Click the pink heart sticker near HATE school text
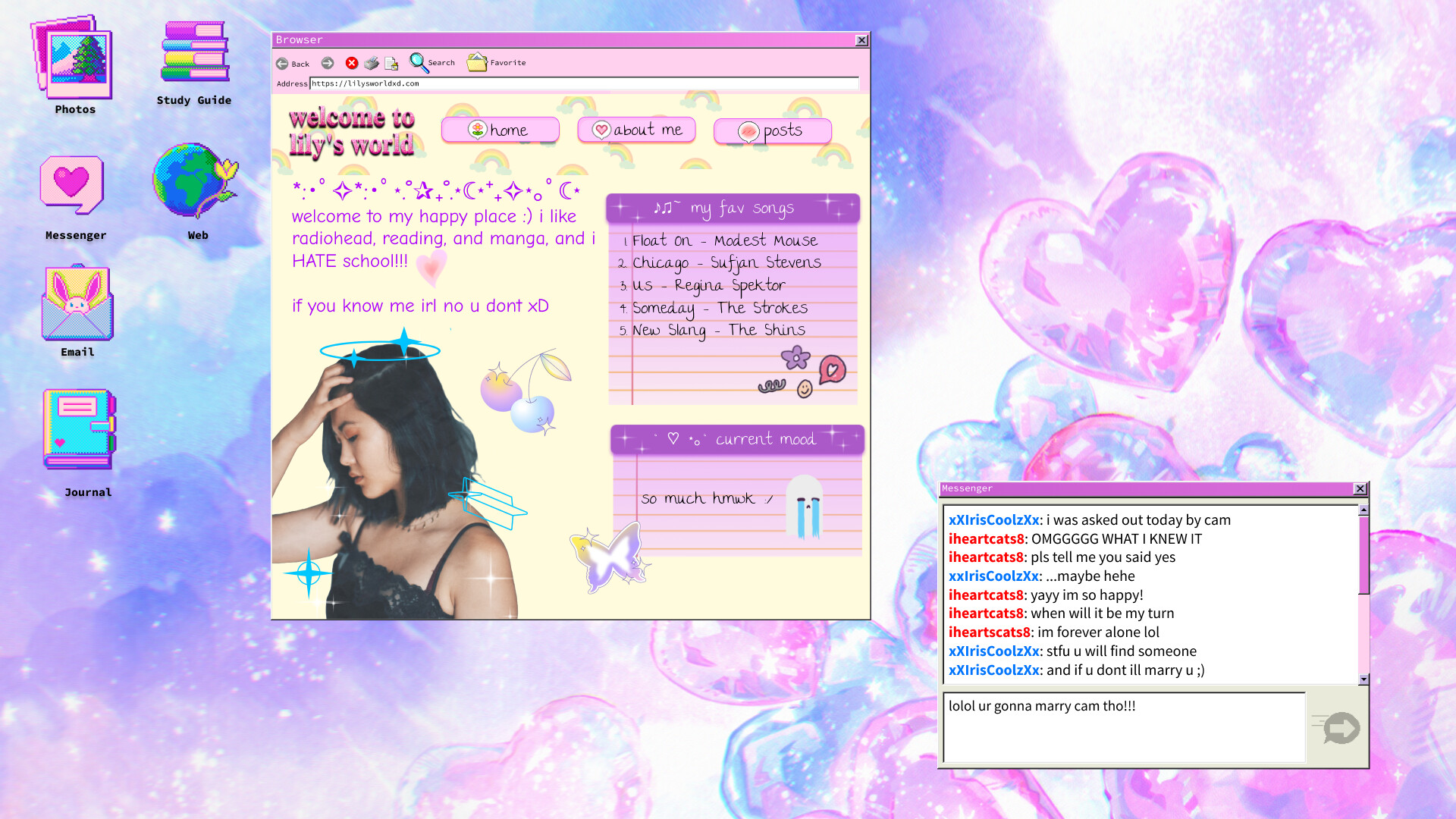The image size is (1456, 819). pyautogui.click(x=432, y=269)
